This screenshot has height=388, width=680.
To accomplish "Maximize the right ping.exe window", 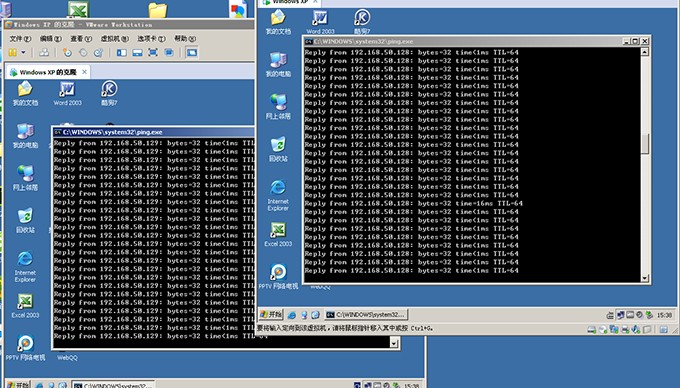I will [x=635, y=41].
